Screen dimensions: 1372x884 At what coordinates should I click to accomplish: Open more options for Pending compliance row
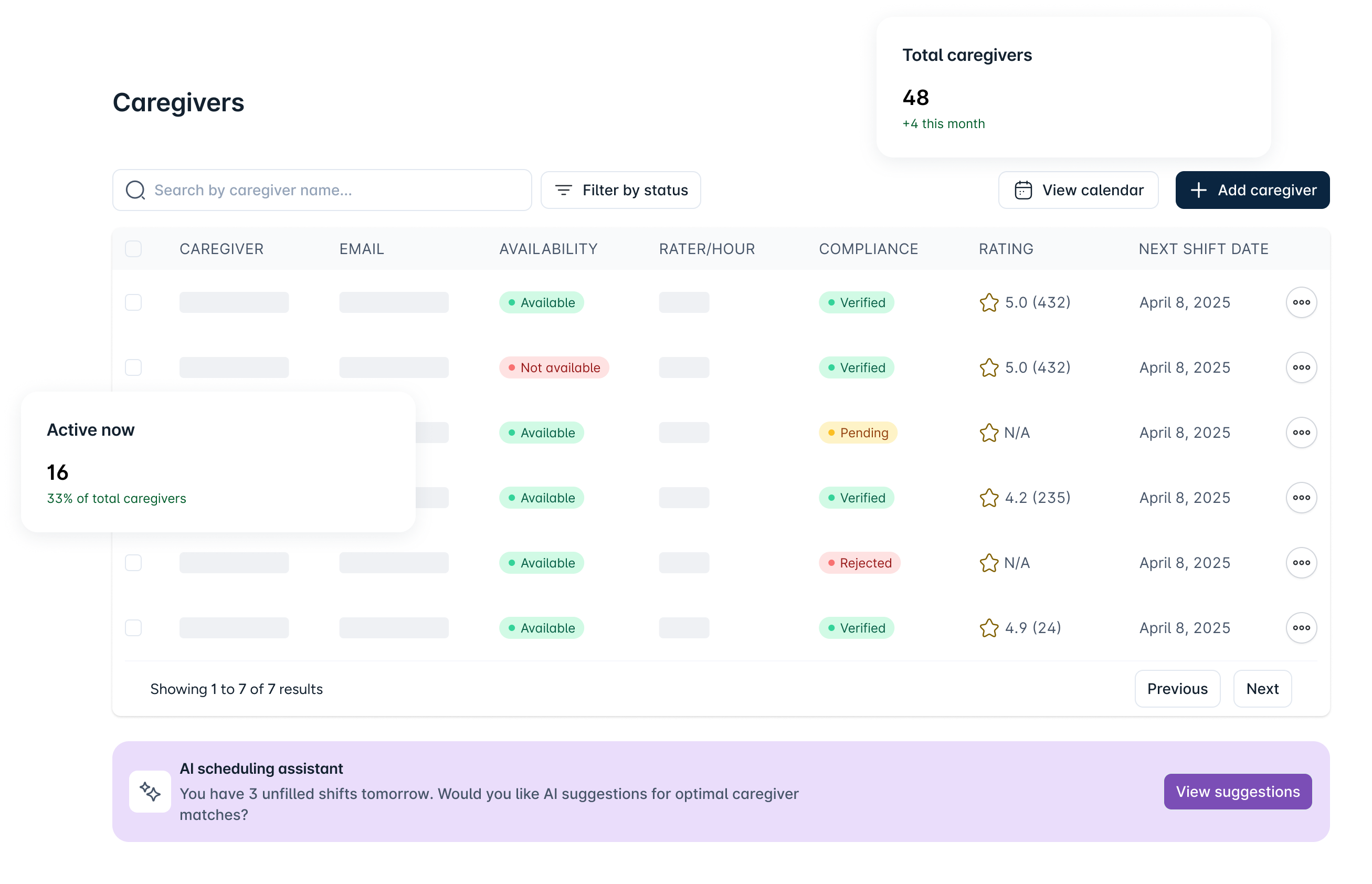1301,432
